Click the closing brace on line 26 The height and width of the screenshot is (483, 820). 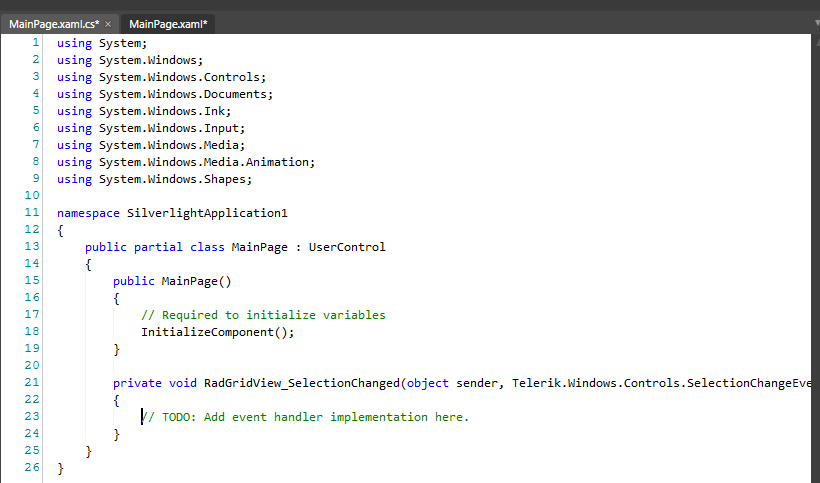tap(61, 468)
